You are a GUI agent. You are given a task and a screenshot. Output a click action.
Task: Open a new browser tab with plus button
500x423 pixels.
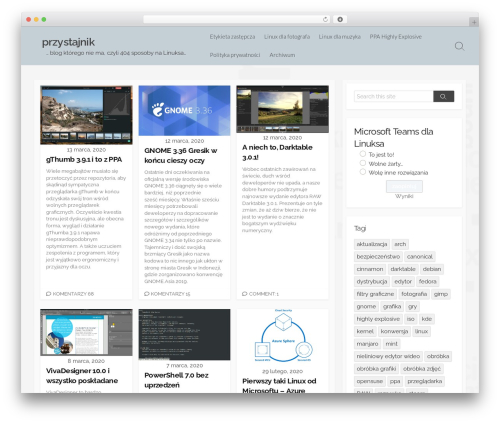tap(474, 22)
